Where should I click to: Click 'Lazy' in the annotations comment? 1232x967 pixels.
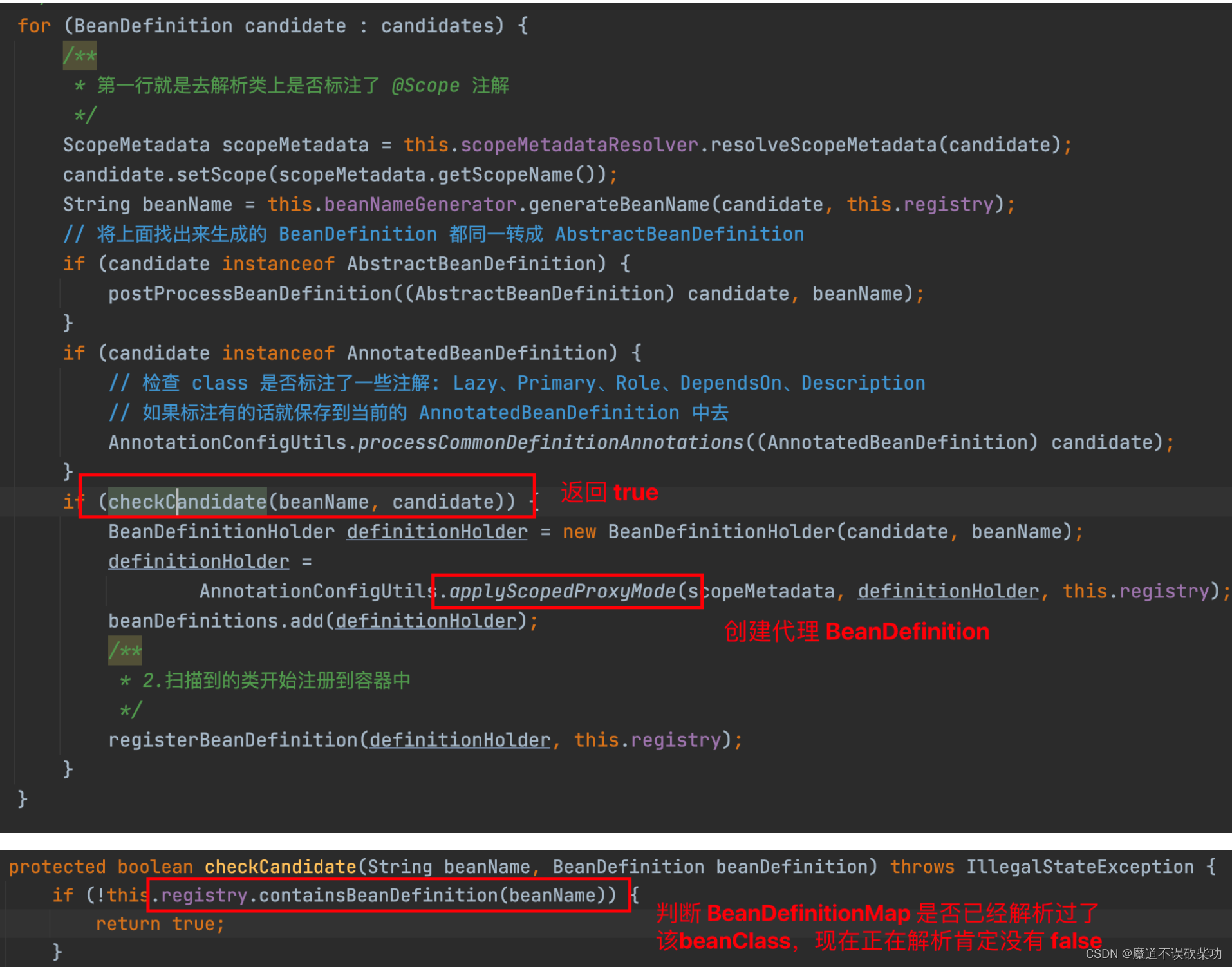475,383
